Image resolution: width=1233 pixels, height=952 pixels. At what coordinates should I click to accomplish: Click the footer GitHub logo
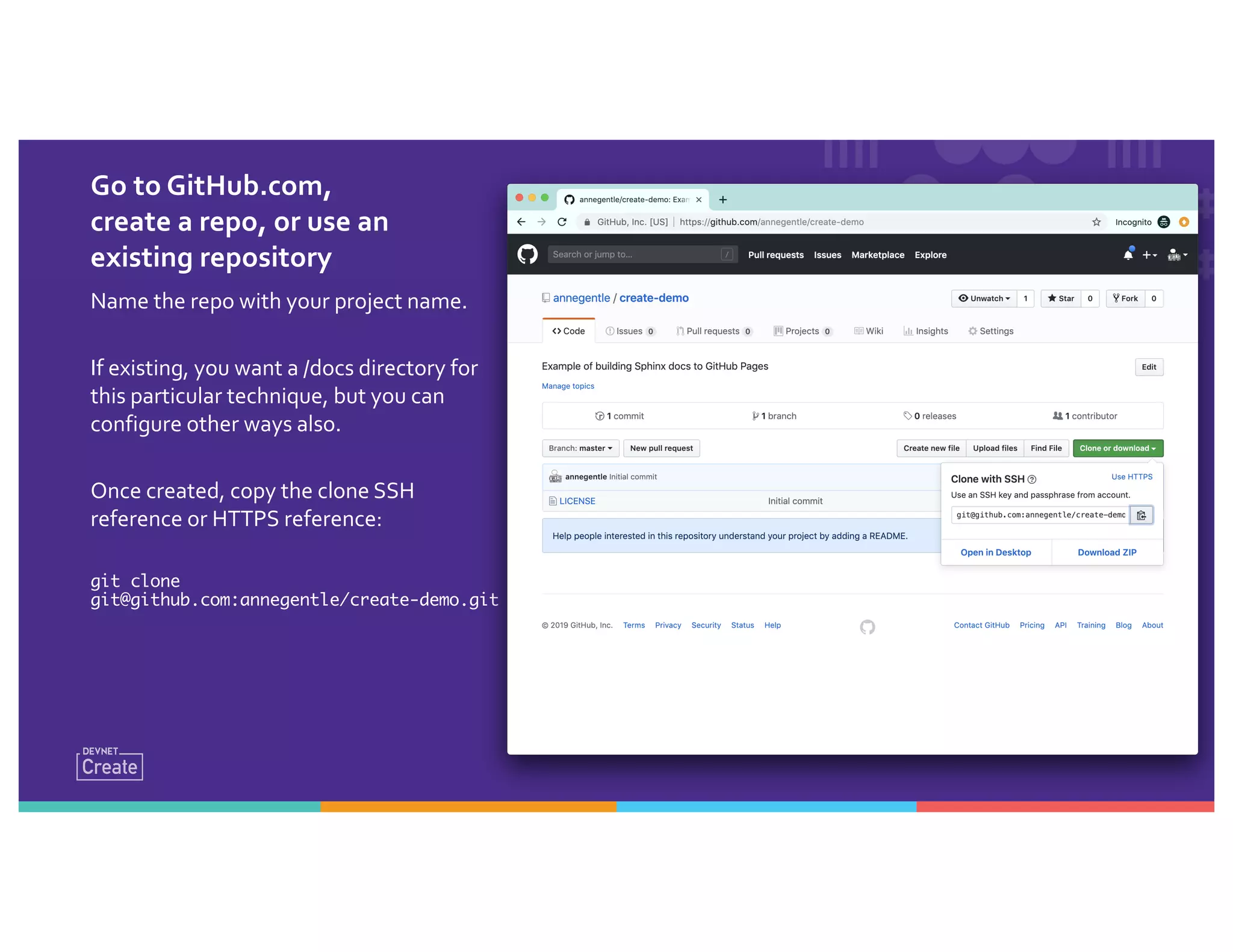coord(868,627)
